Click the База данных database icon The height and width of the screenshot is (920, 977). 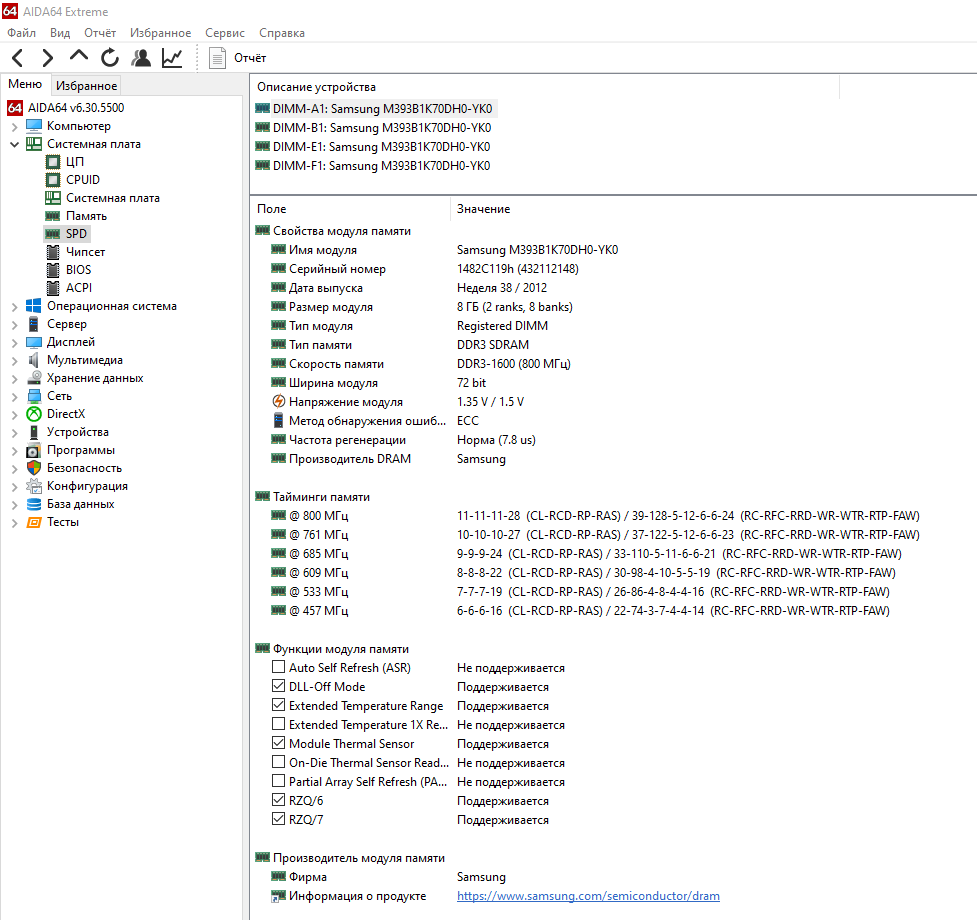[x=34, y=504]
